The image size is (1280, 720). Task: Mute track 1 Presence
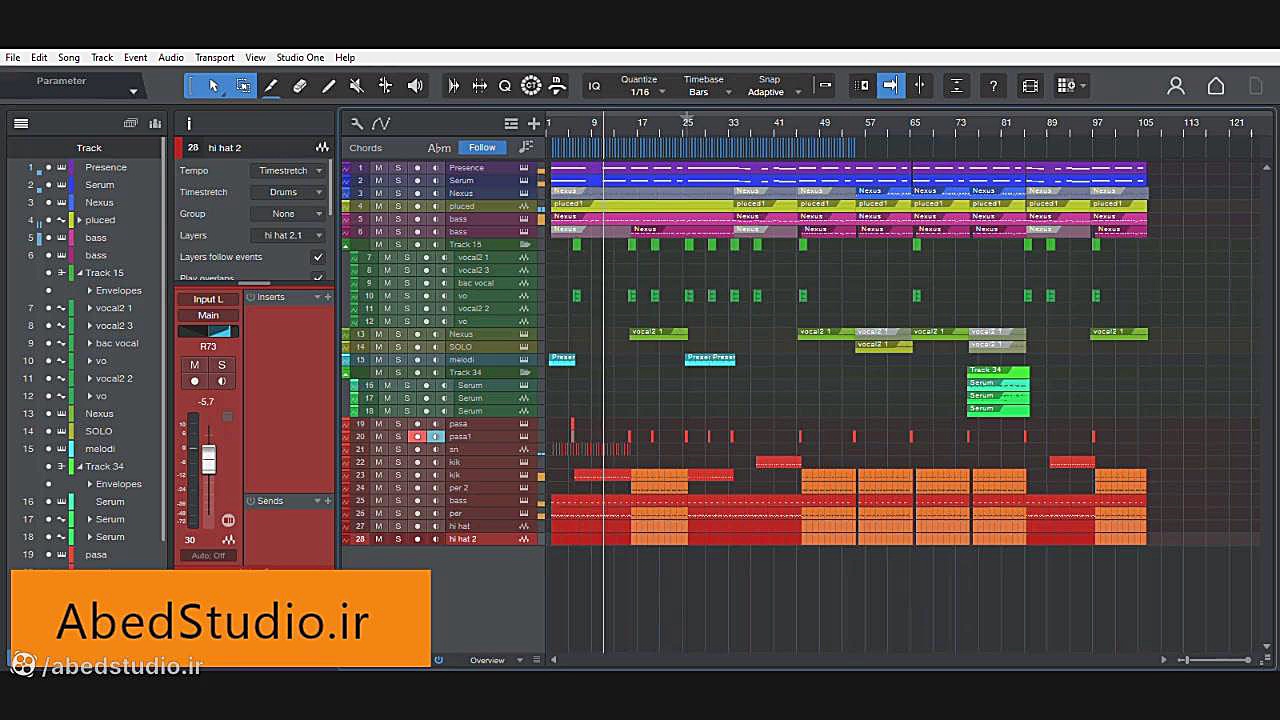click(x=379, y=168)
